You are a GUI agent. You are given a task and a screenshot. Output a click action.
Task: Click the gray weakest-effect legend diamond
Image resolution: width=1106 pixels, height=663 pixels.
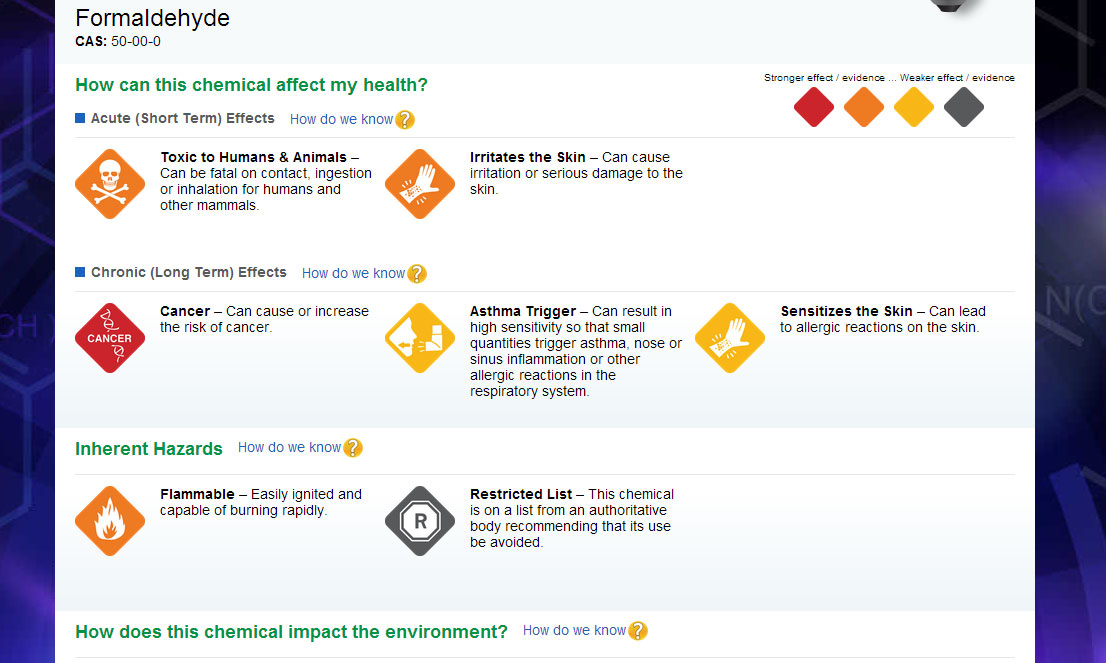(964, 107)
